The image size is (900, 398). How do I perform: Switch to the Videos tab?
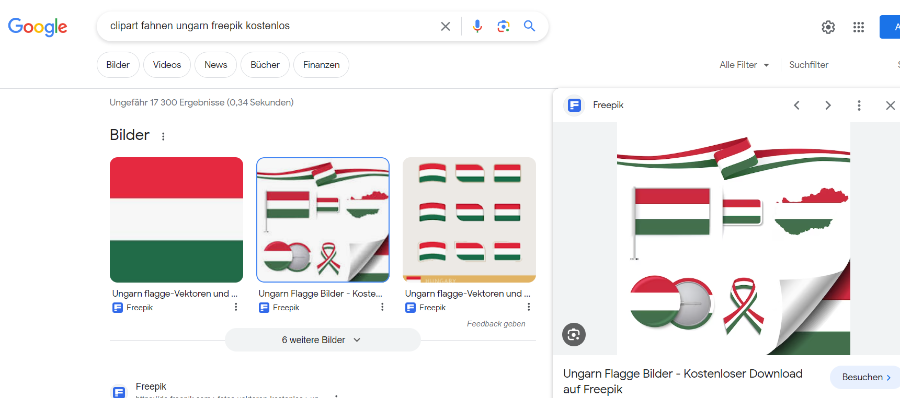[167, 65]
